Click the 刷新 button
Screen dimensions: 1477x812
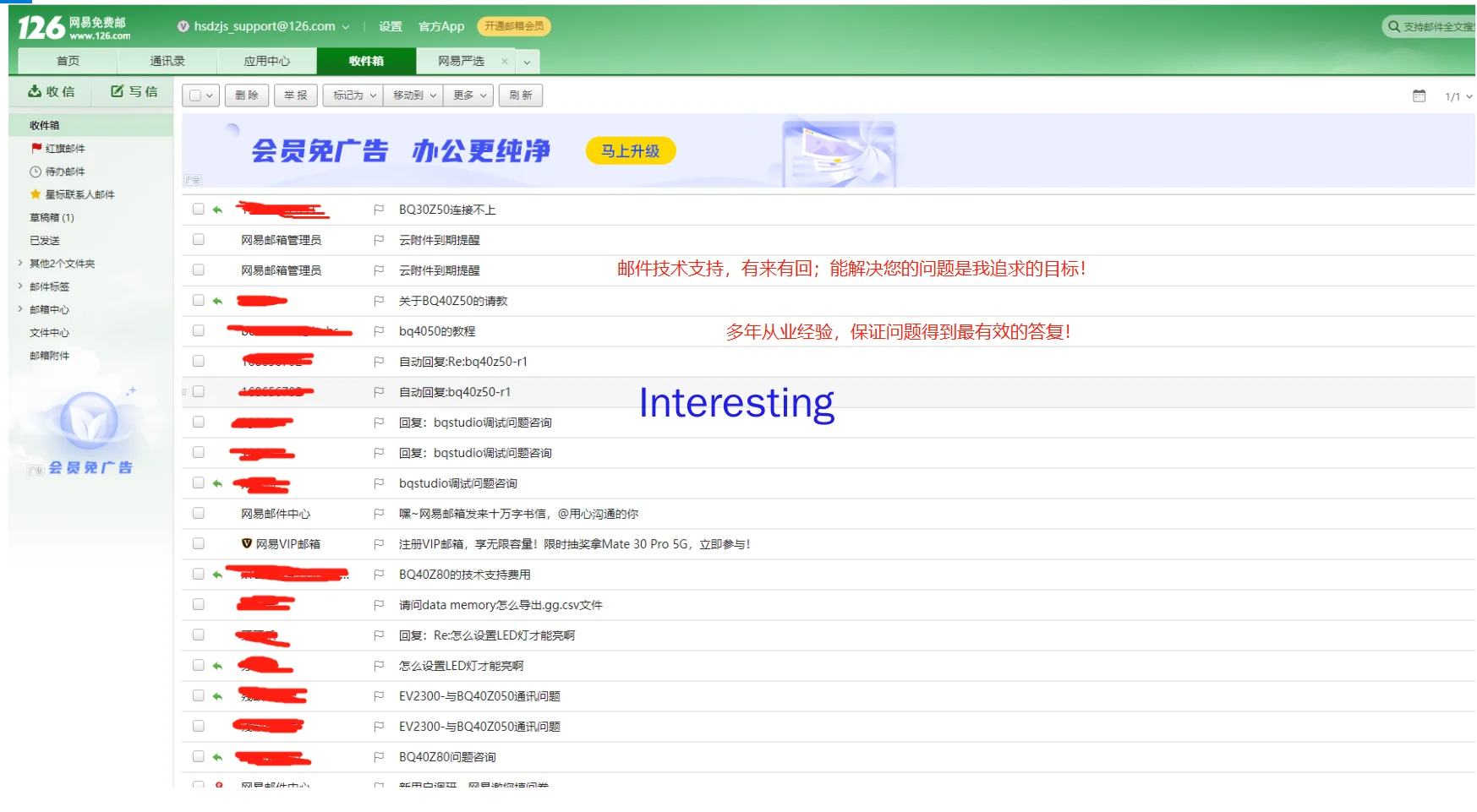tap(521, 95)
